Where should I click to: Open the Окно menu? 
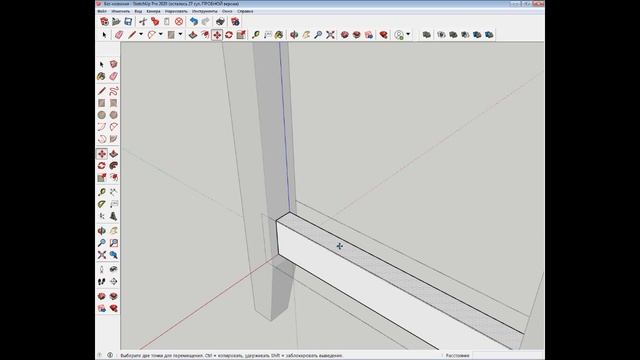pos(227,11)
